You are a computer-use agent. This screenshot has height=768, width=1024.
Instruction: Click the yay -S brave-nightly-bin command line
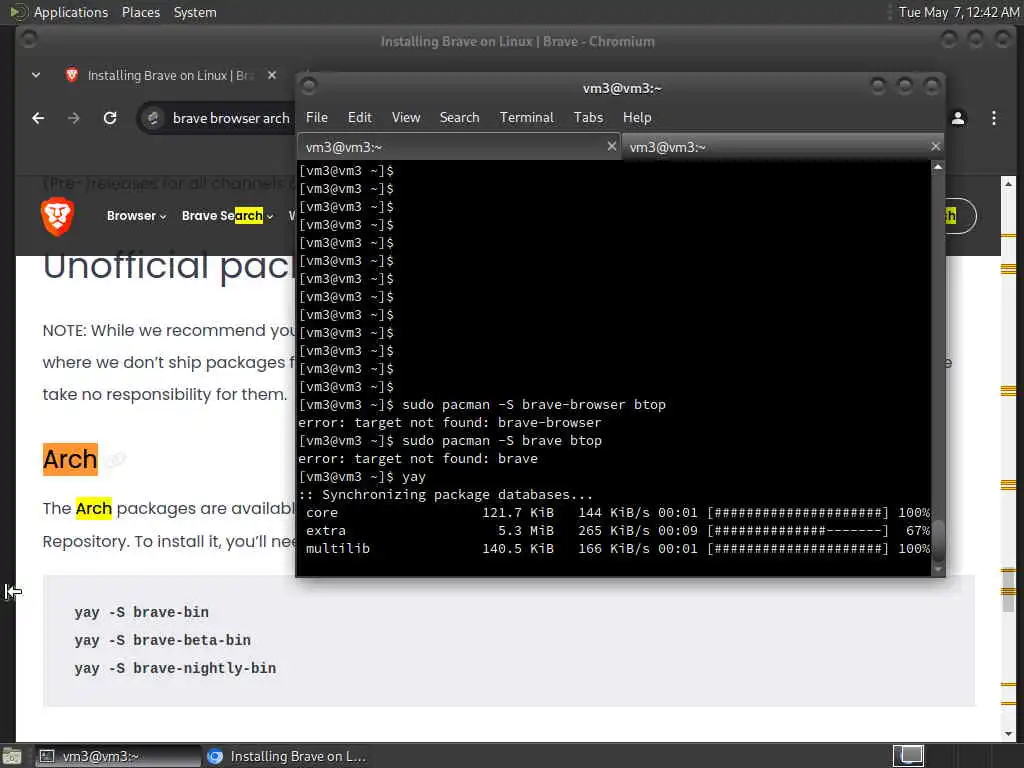click(175, 669)
